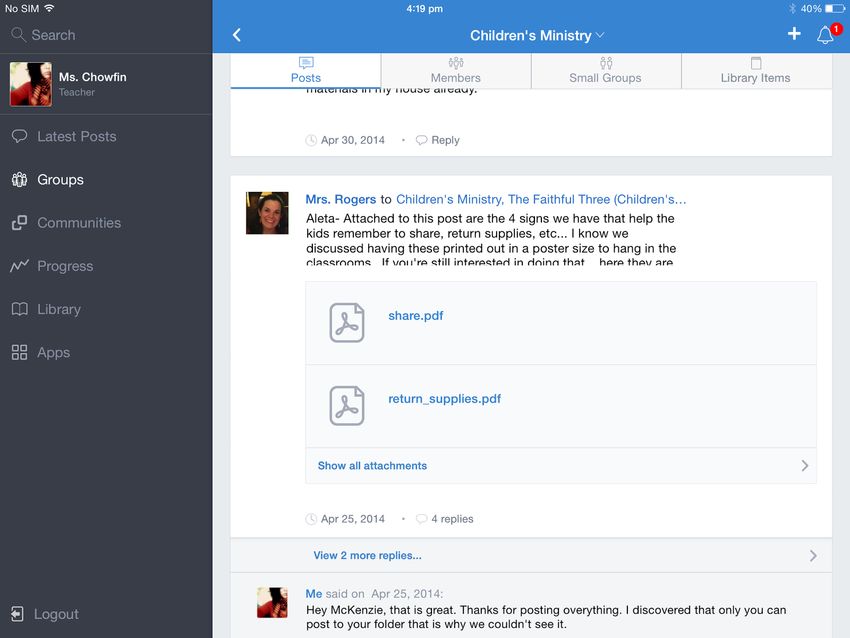Switch to the Library Items tab
Viewport: 850px width, 638px height.
click(756, 70)
